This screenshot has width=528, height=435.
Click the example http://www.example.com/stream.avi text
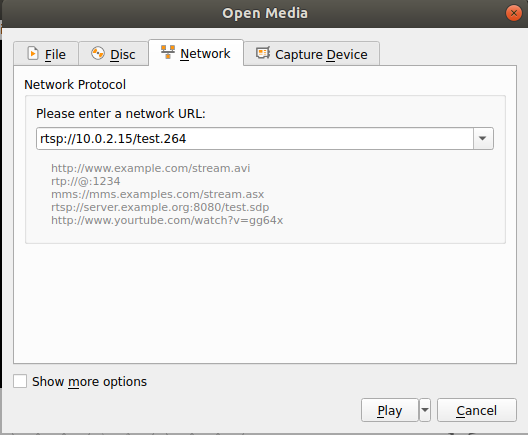[x=151, y=168]
